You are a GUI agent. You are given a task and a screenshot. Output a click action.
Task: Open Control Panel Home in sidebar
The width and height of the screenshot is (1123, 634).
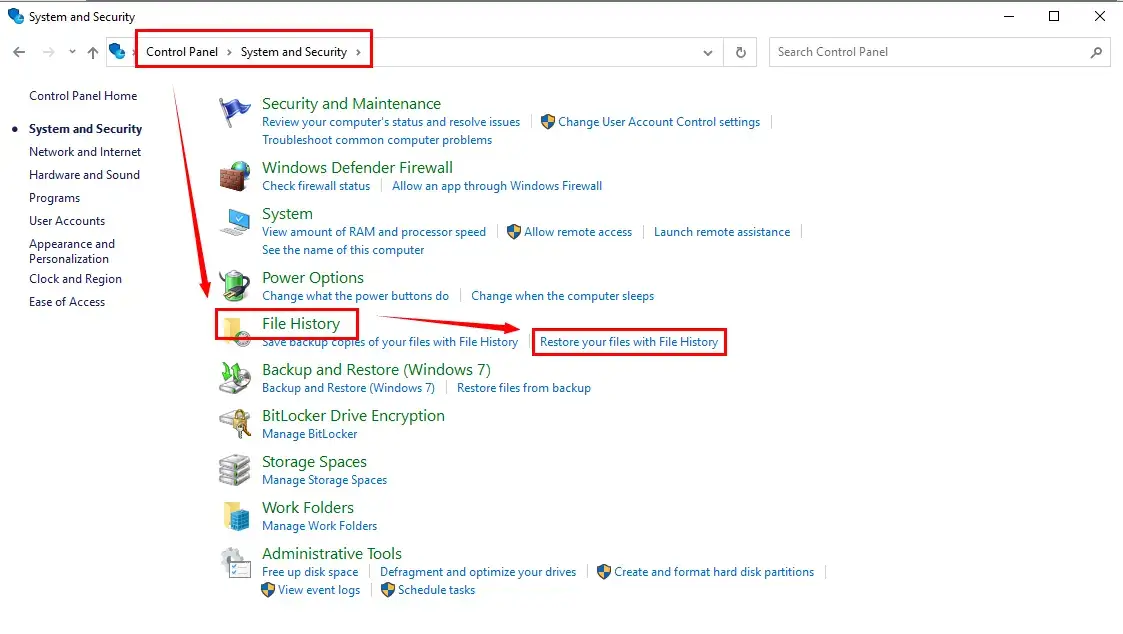[x=83, y=96]
